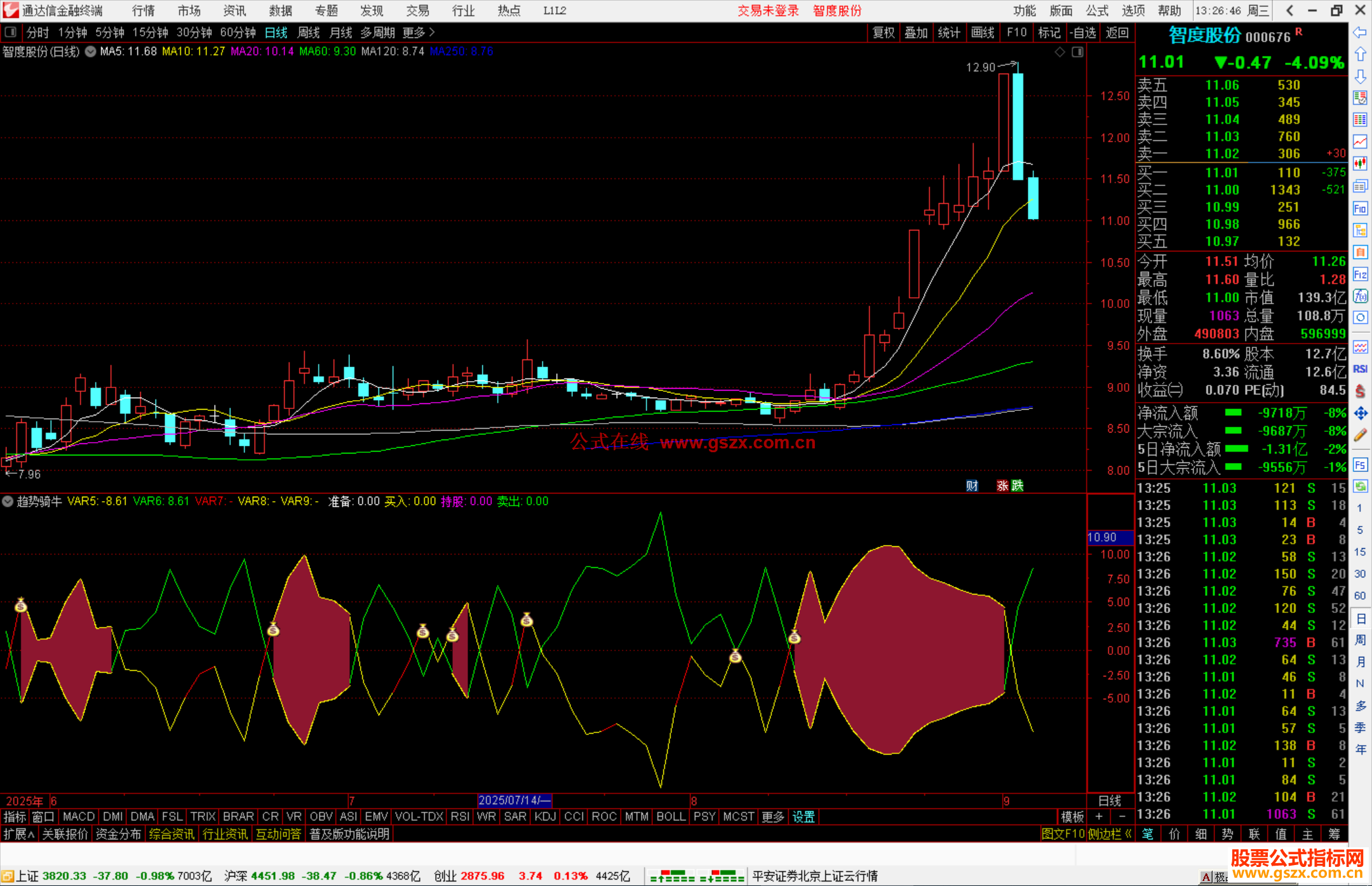The image size is (1372, 886).
Task: Click the 设置 indicator settings button
Action: (804, 817)
